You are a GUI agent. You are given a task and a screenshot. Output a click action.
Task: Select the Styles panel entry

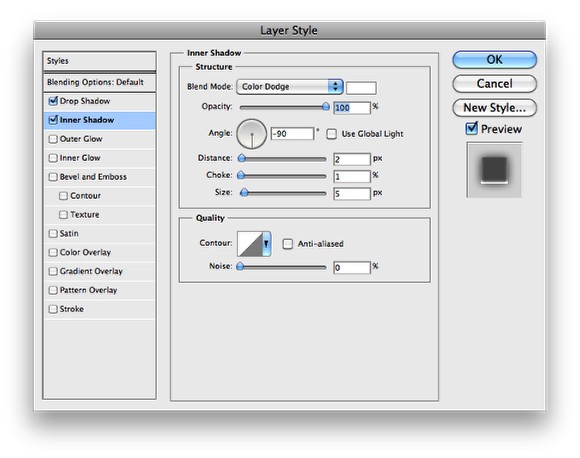coord(99,61)
